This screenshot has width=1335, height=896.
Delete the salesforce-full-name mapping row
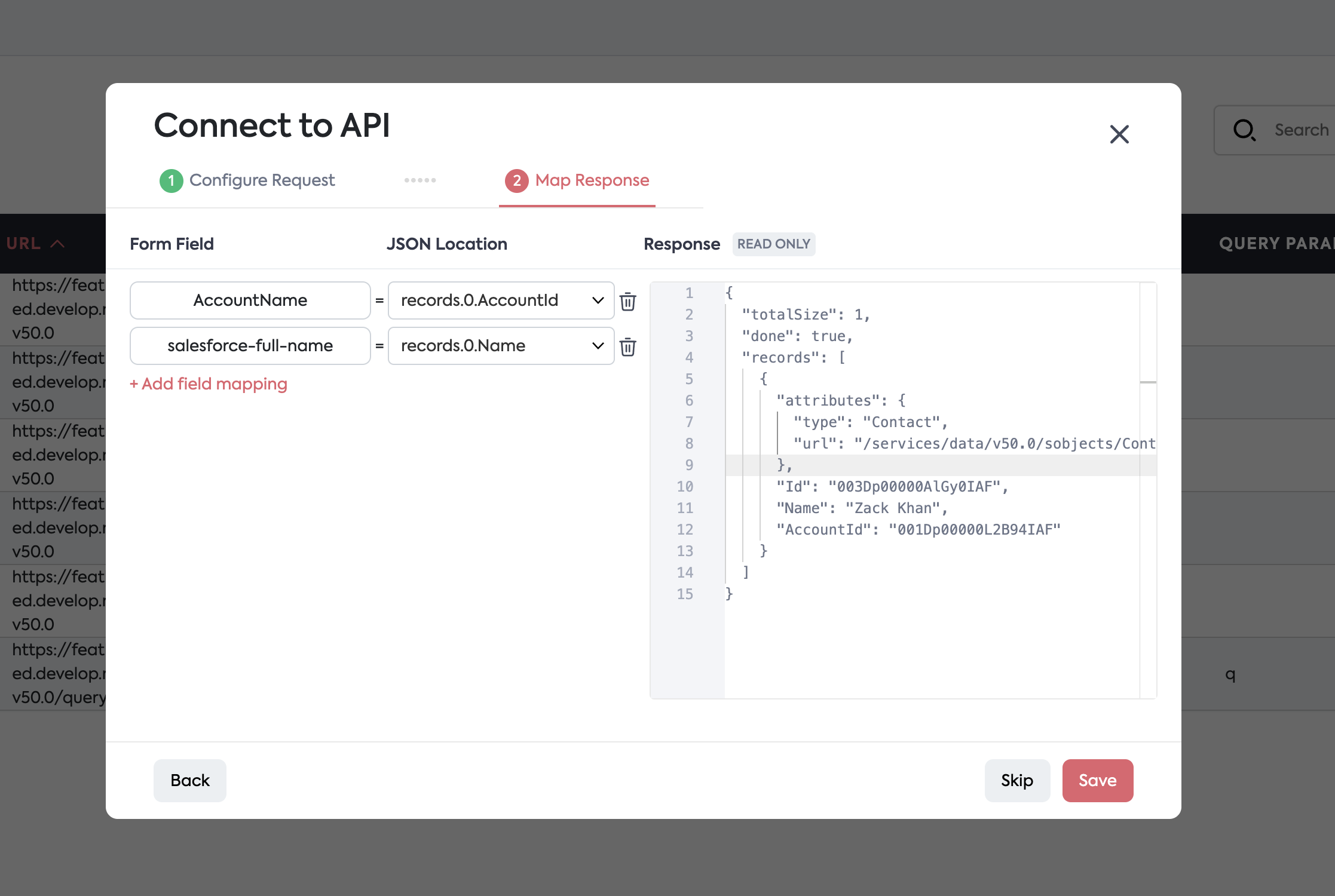(x=627, y=346)
